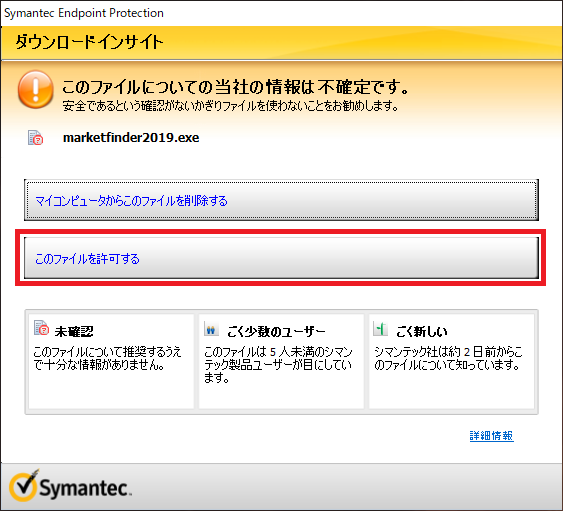Click このファイルを許可する button

281,258
